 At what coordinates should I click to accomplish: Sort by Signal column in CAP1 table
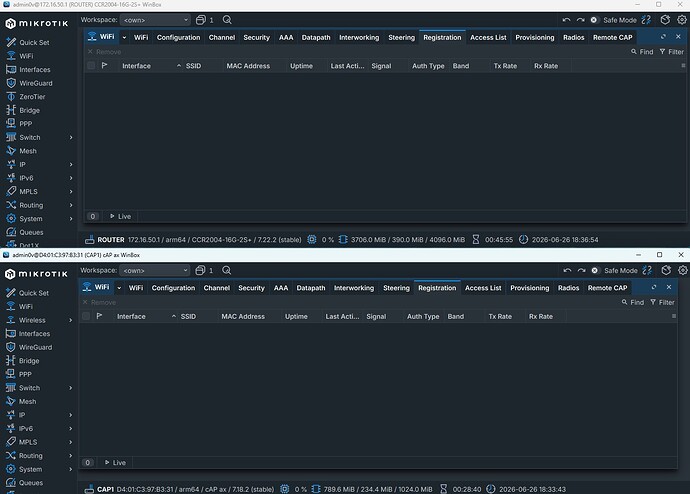tap(376, 316)
